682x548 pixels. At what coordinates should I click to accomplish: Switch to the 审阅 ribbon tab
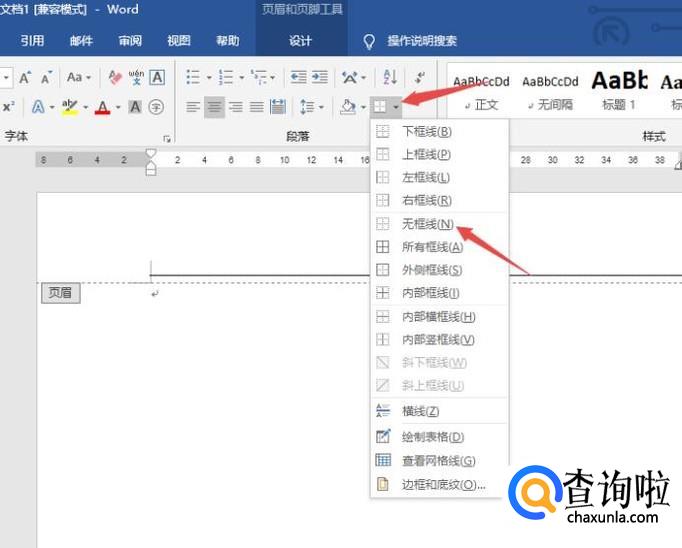(130, 41)
